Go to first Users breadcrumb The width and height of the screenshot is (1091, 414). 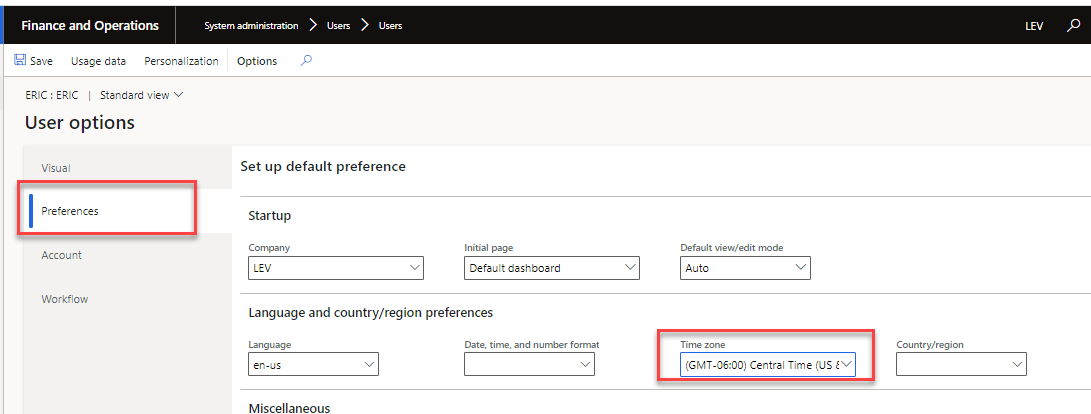338,26
